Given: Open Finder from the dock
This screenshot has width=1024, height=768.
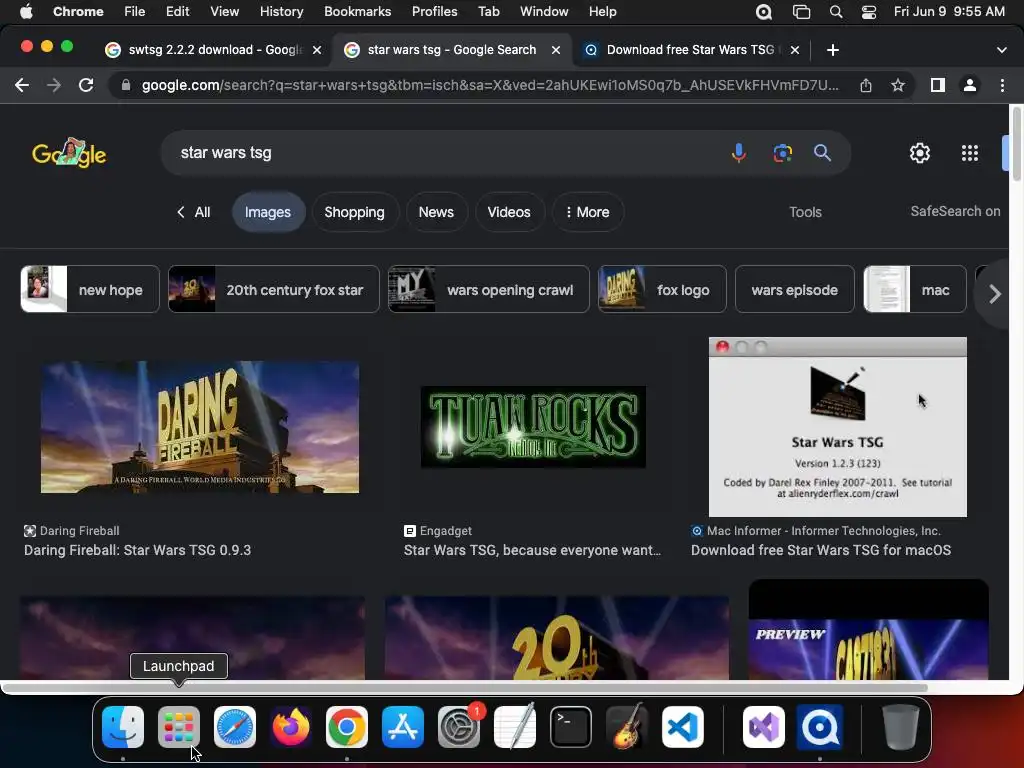Looking at the screenshot, I should (x=123, y=727).
